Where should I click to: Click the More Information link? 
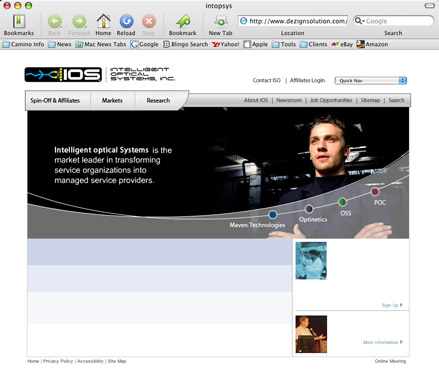[x=383, y=342]
